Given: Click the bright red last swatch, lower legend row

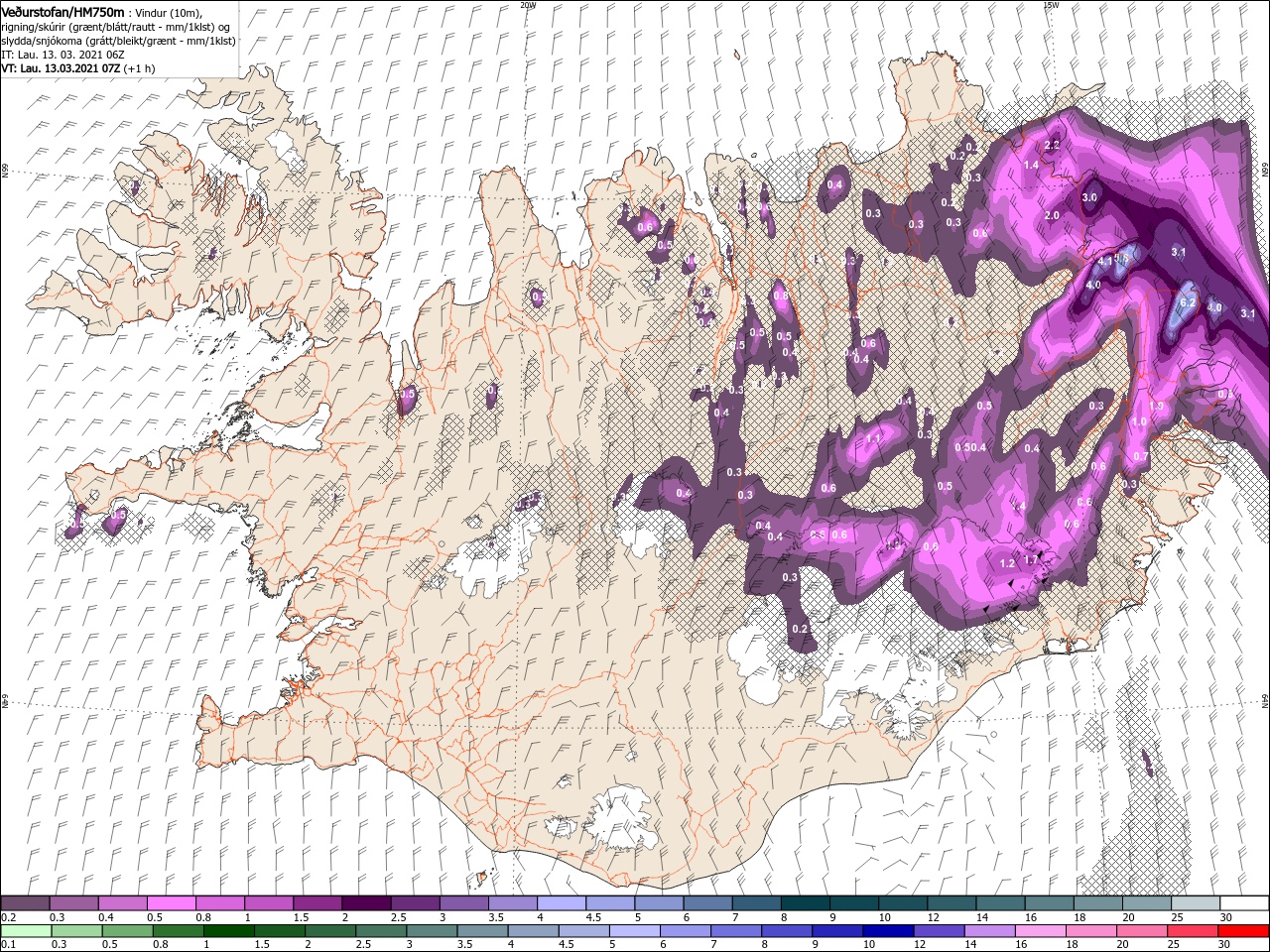Looking at the screenshot, I should 1244,931.
